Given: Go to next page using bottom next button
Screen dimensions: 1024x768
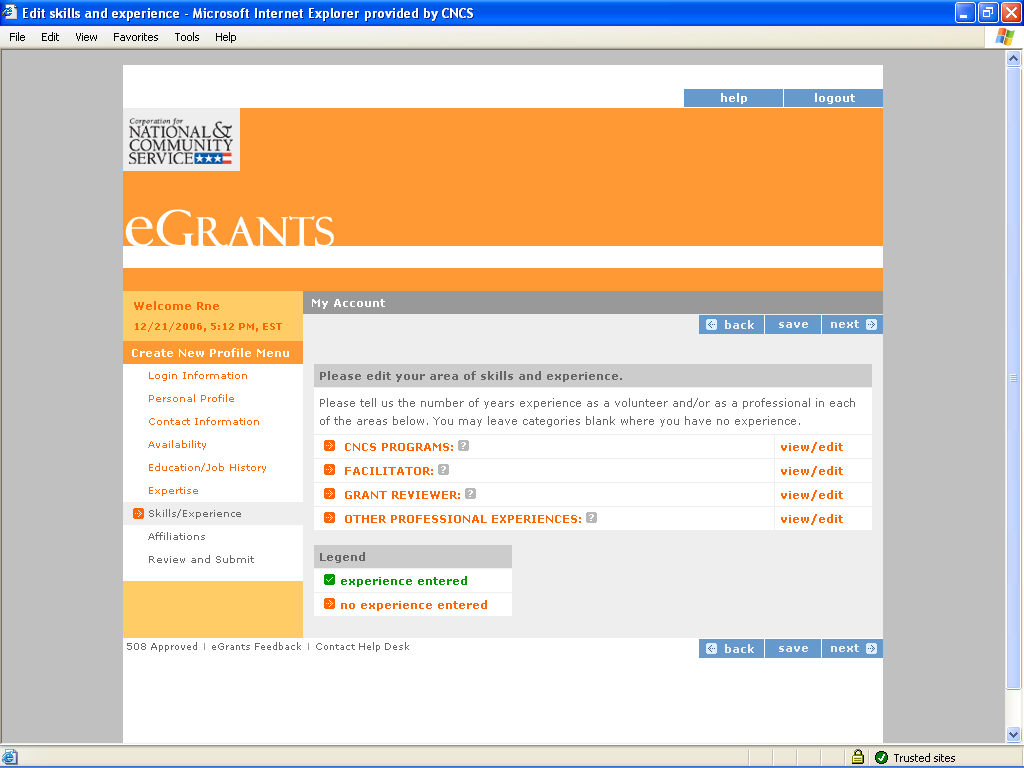Looking at the screenshot, I should pyautogui.click(x=852, y=648).
